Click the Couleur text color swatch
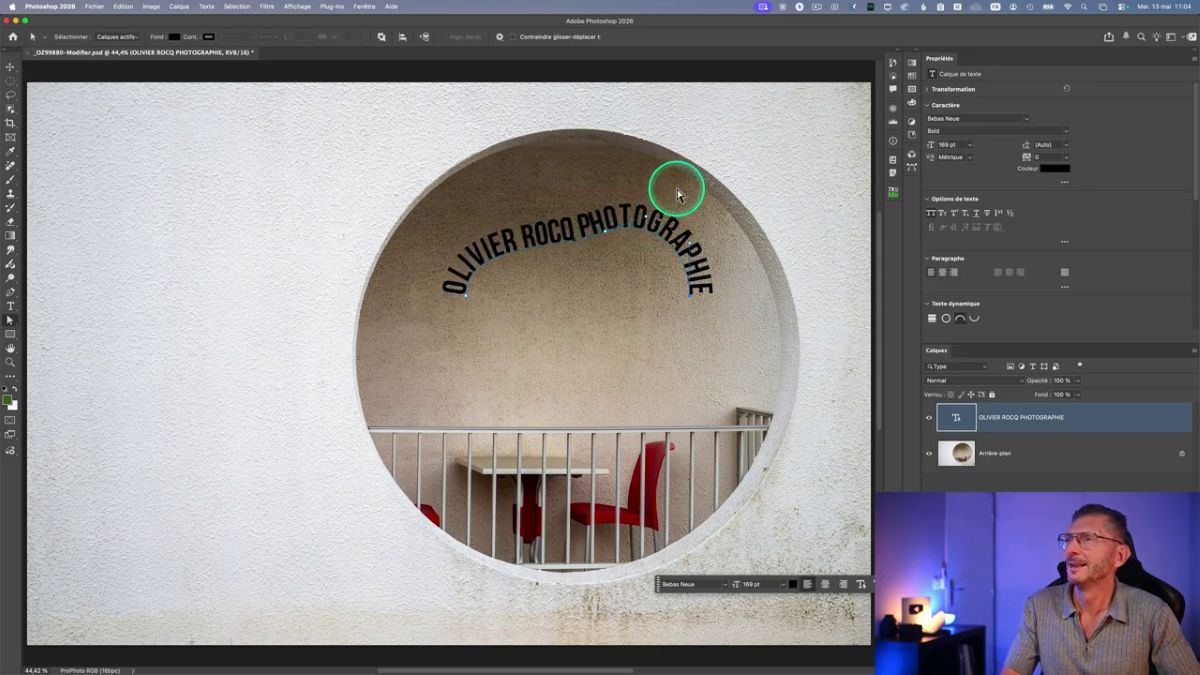This screenshot has height=675, width=1200. (x=1055, y=169)
